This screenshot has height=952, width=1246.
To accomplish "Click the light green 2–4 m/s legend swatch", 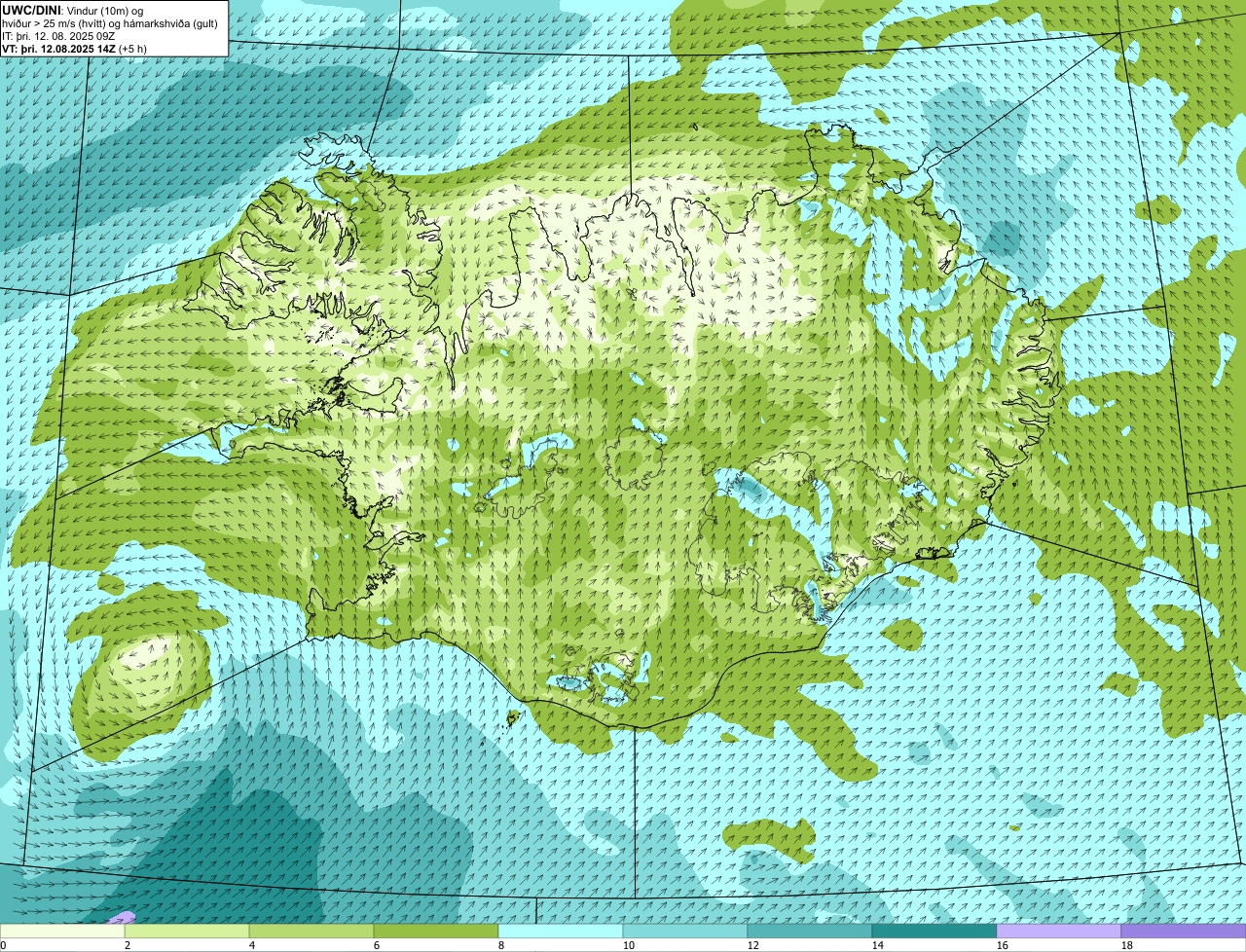I will (x=187, y=932).
